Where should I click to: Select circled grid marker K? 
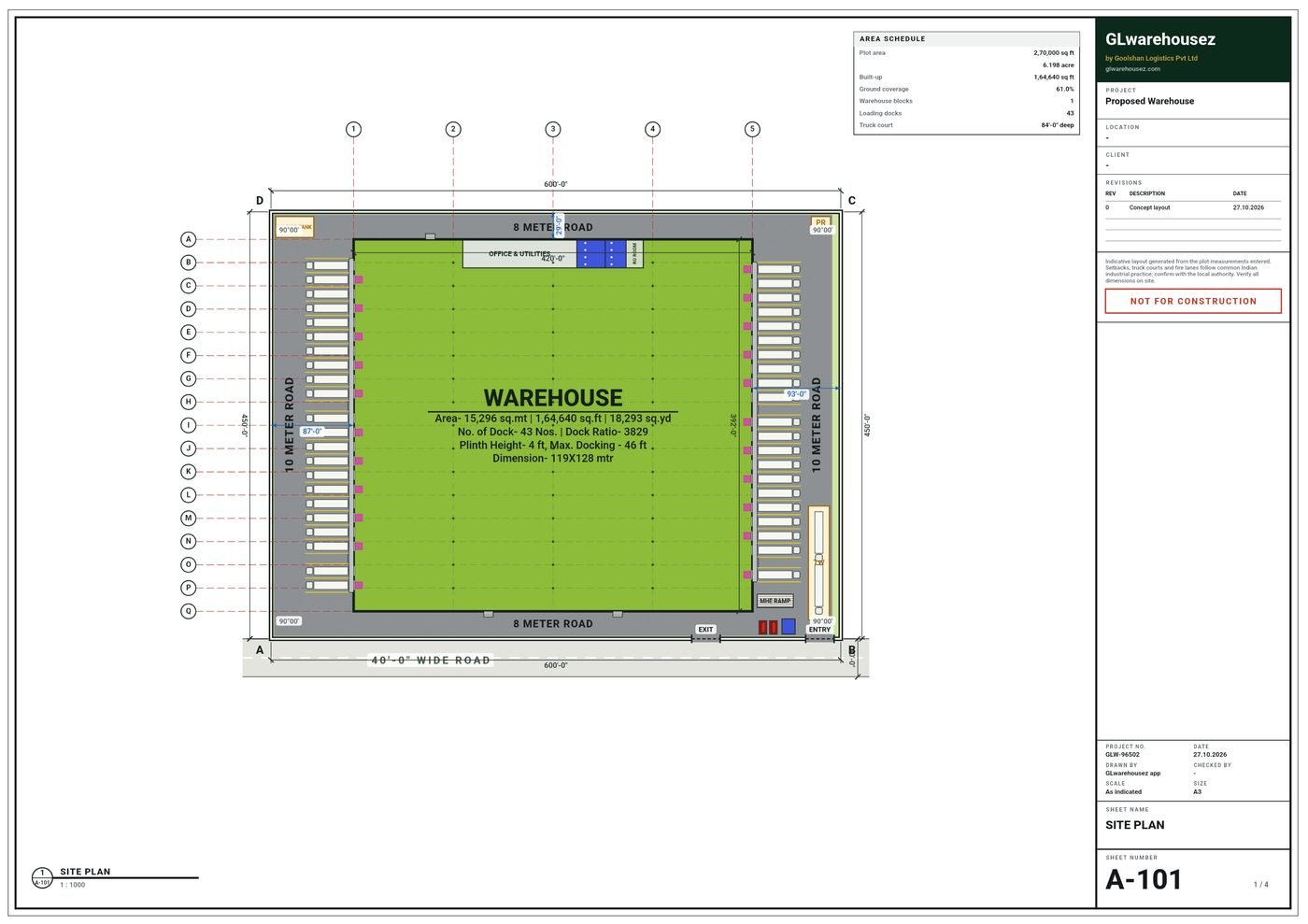click(188, 472)
